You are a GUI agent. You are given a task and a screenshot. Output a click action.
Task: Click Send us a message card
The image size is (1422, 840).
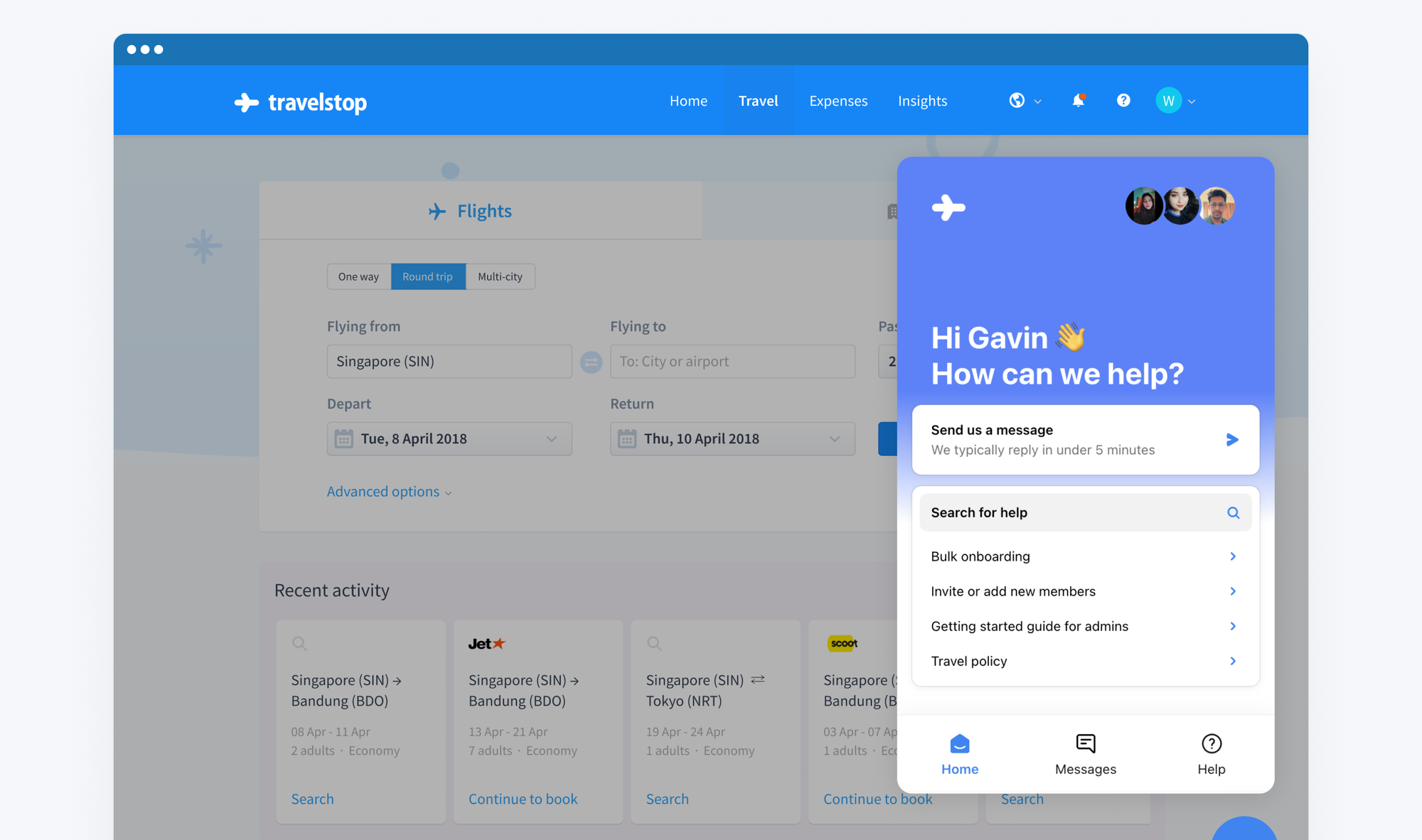(1085, 440)
